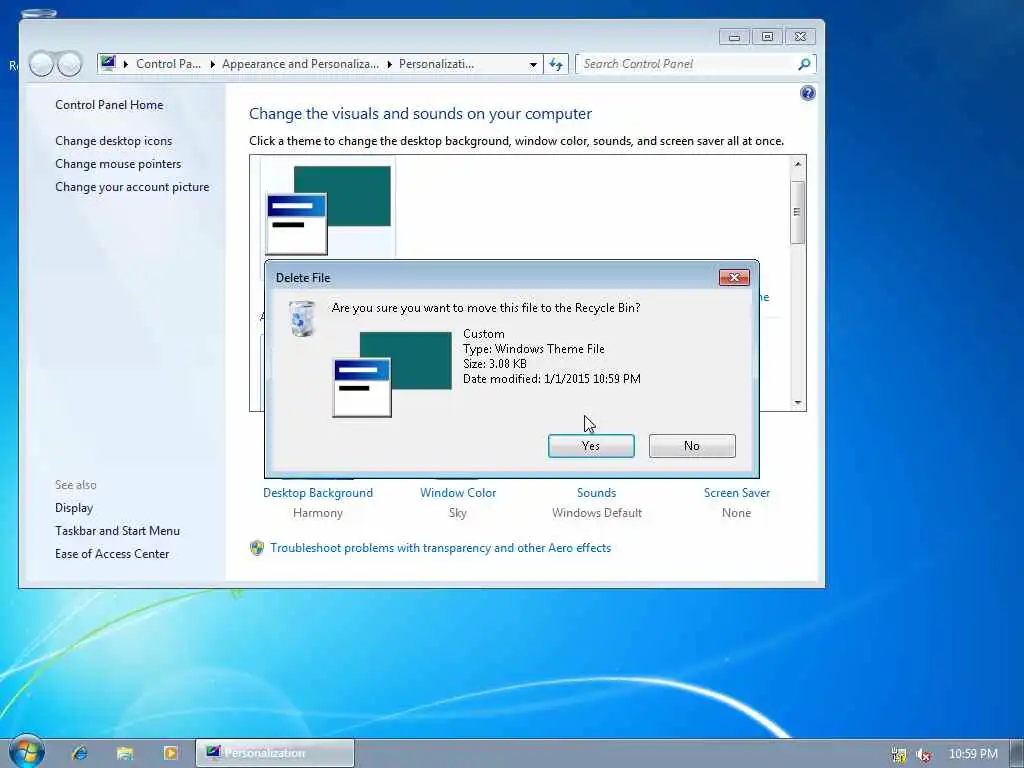Open Screen Saver settings
The image size is (1024, 768).
737,493
